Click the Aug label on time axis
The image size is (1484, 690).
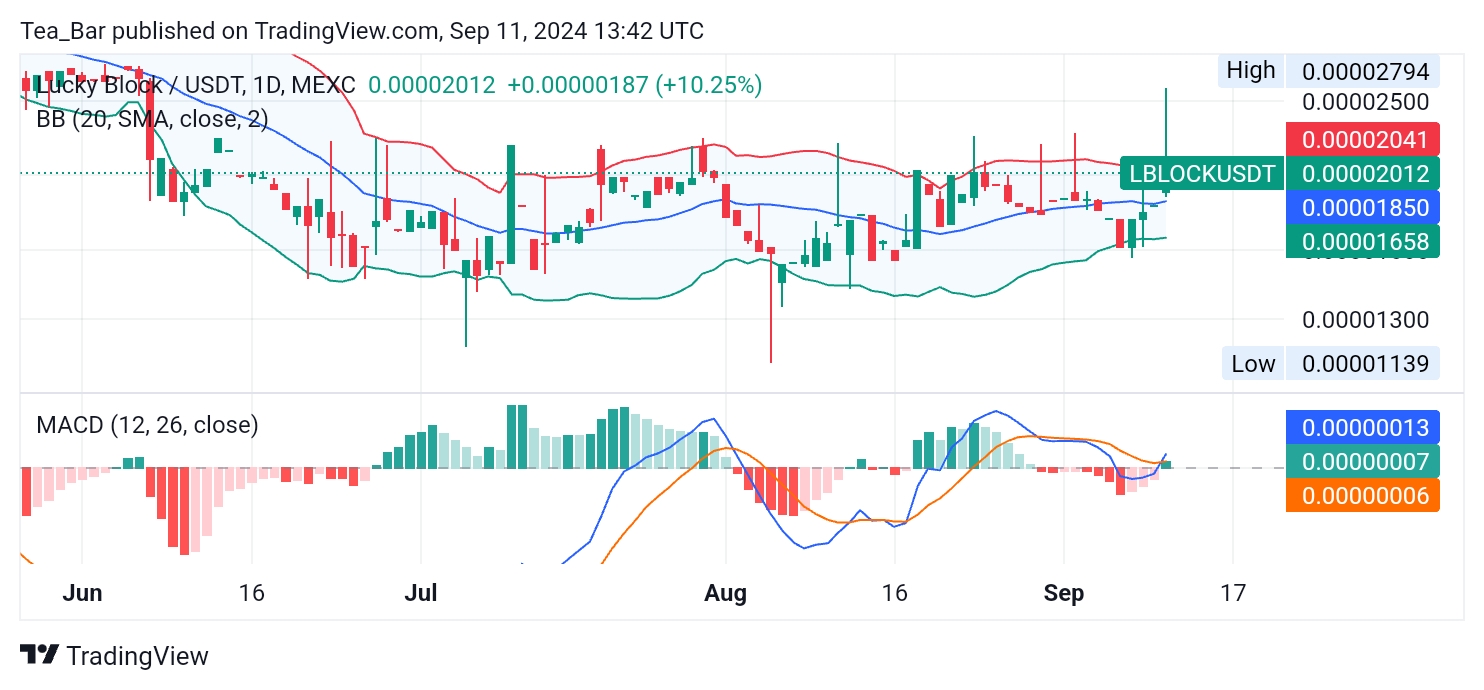click(725, 593)
